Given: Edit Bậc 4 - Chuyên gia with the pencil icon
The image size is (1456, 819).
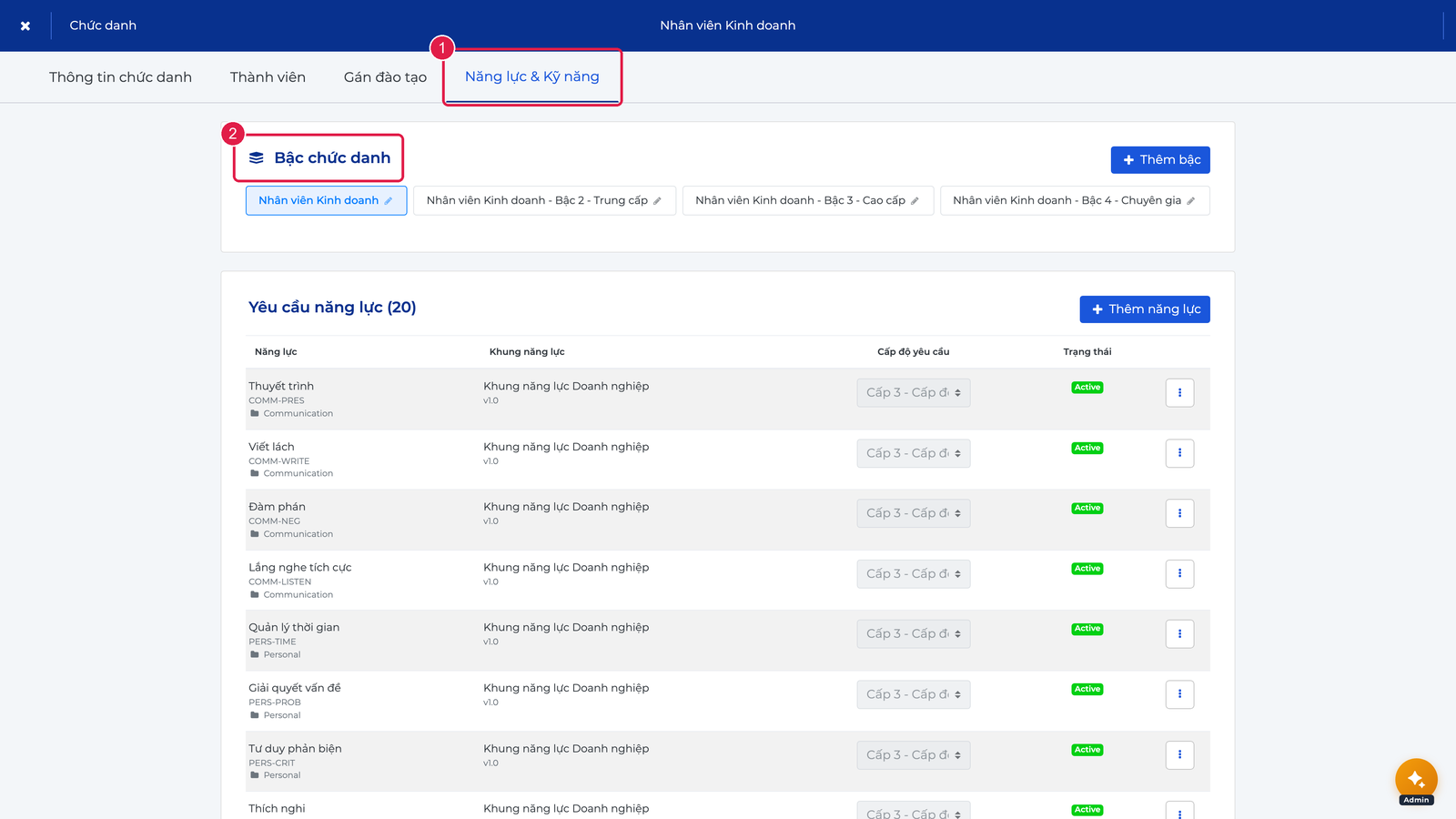Looking at the screenshot, I should [x=1190, y=201].
